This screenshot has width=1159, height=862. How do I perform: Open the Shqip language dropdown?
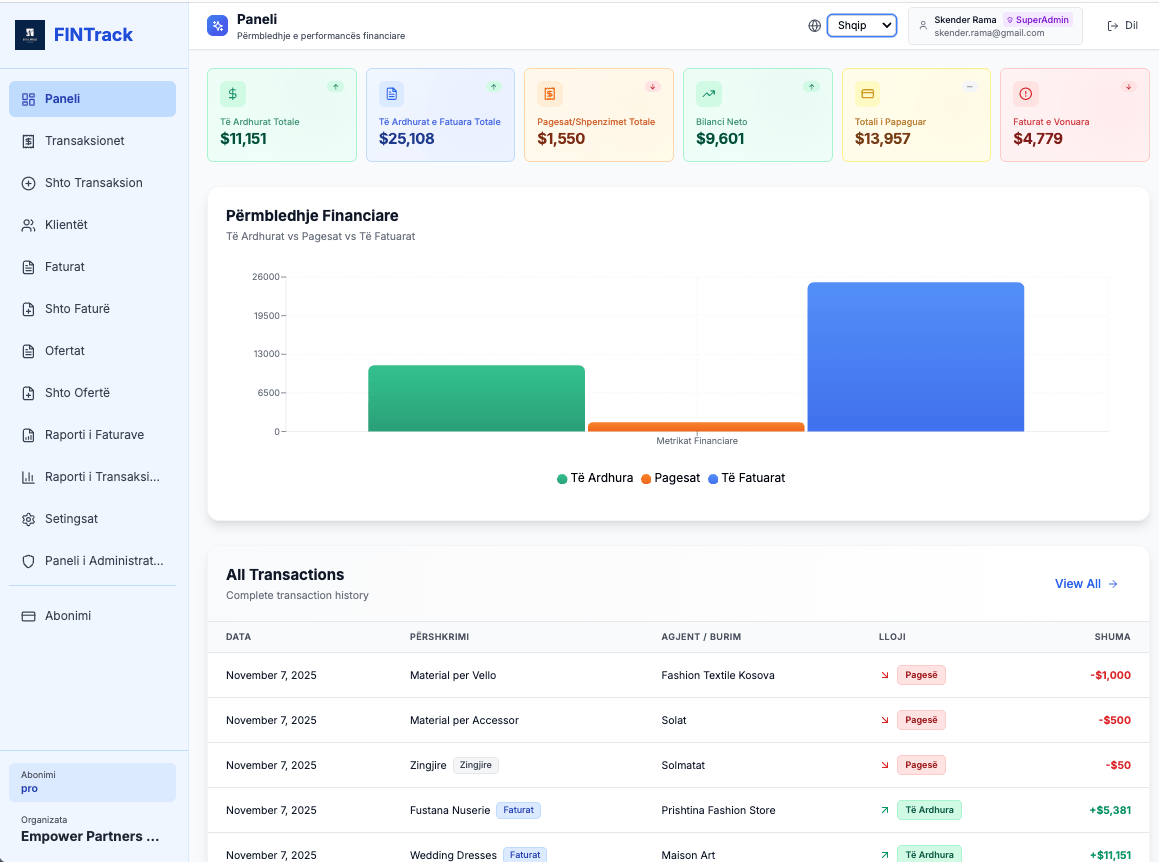861,25
